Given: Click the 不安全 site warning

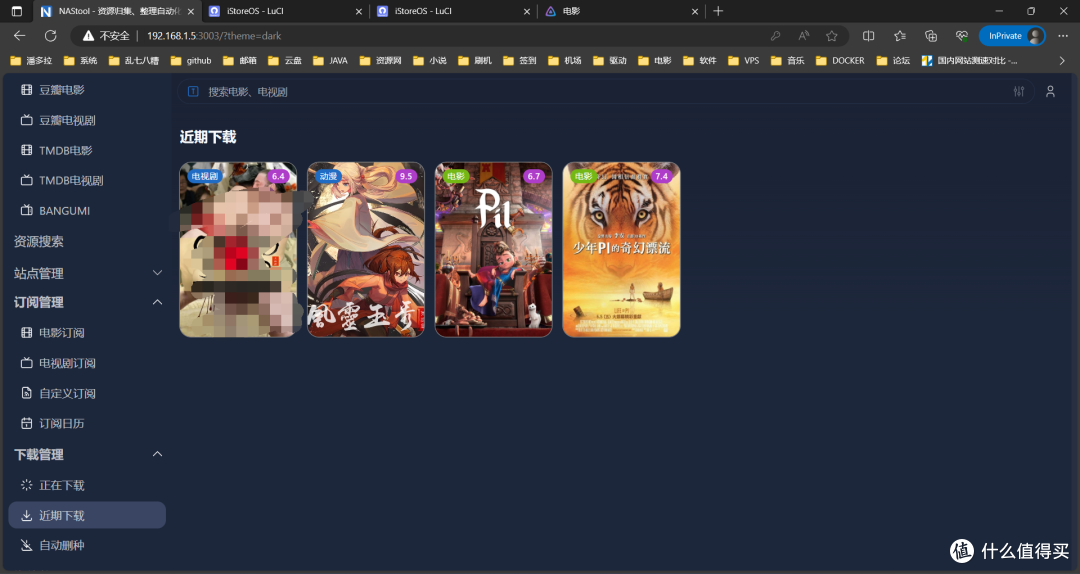Looking at the screenshot, I should (106, 36).
